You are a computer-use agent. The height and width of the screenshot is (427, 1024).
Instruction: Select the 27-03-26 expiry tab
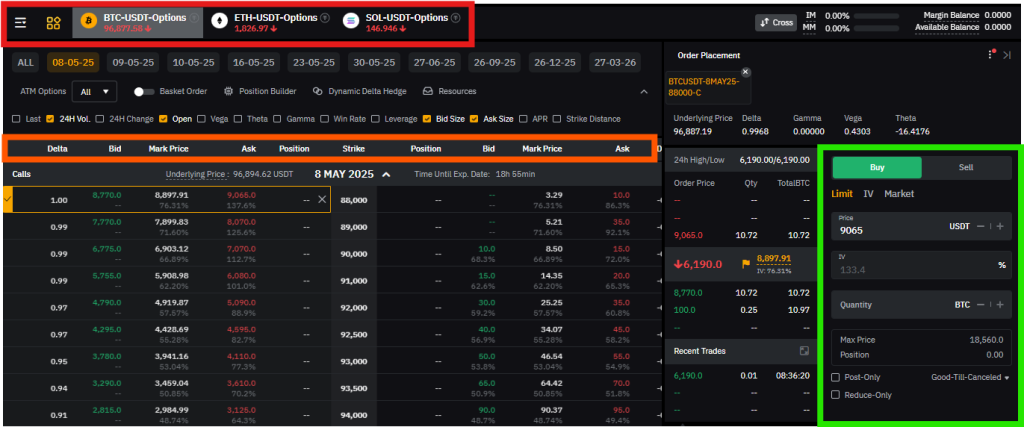click(x=615, y=63)
